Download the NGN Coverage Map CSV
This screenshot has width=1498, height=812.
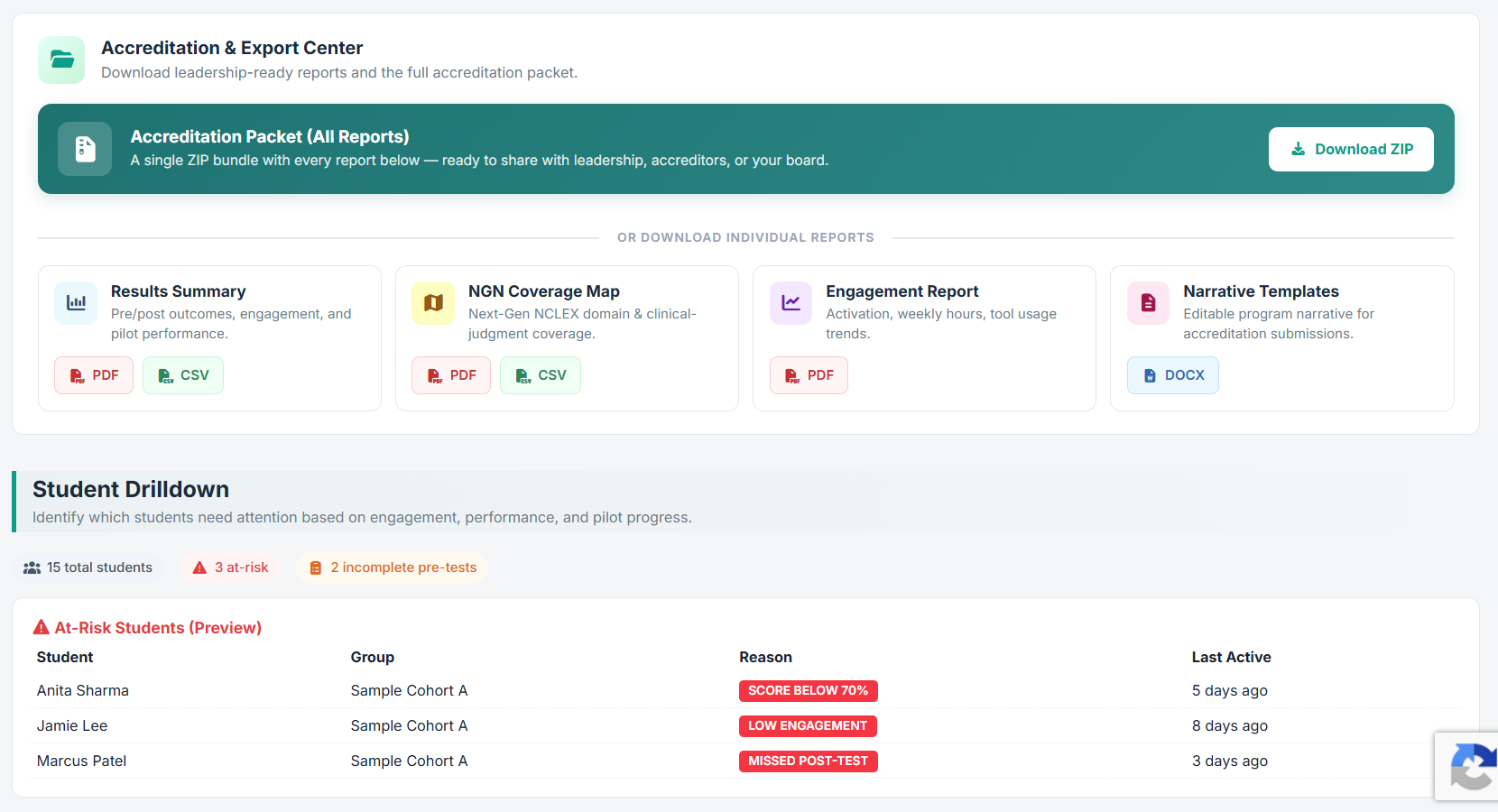(x=541, y=375)
